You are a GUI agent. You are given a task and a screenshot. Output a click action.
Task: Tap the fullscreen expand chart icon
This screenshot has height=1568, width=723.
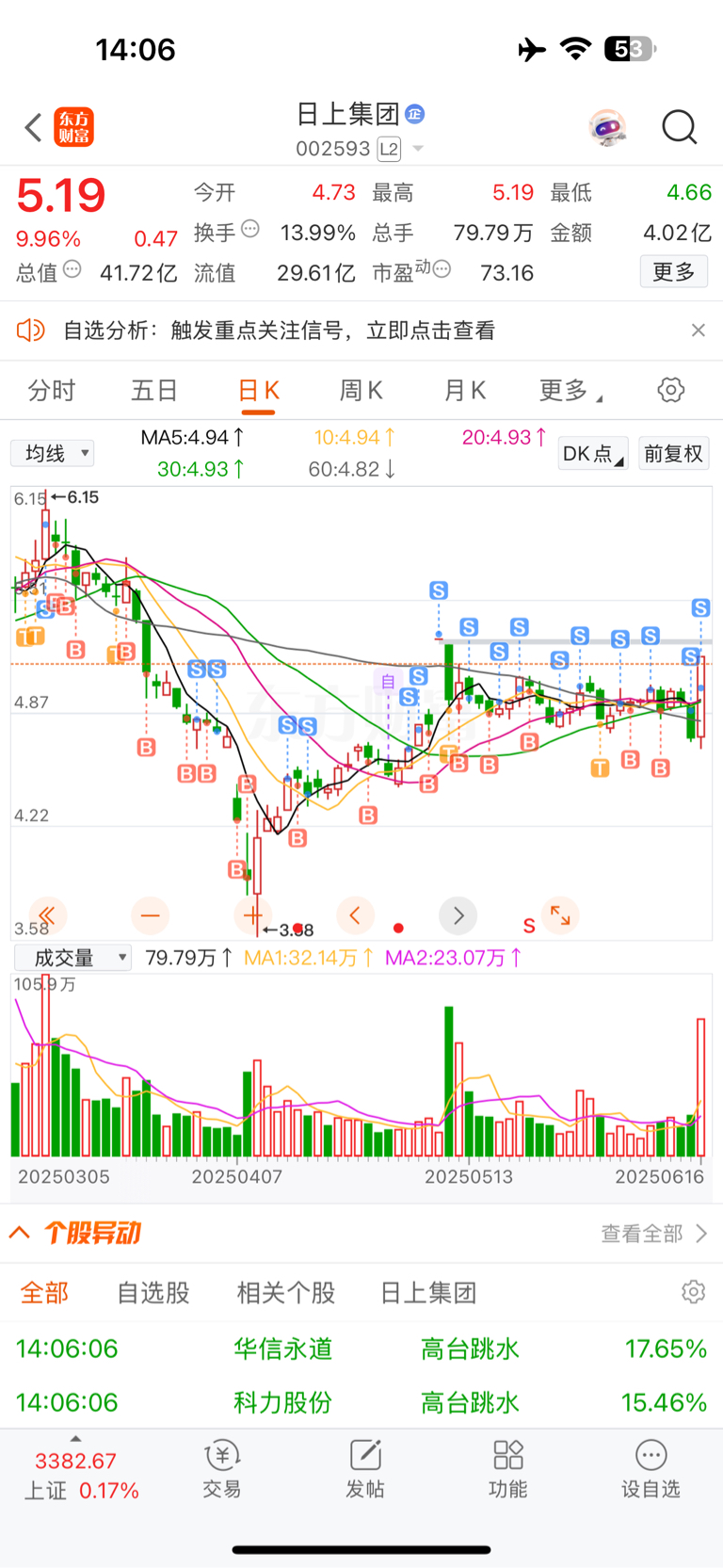(x=561, y=914)
